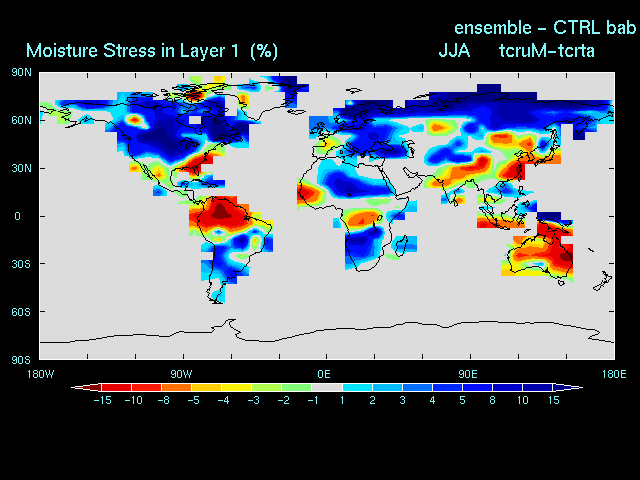Click the grey swatch between -1 and 1
The height and width of the screenshot is (480, 640).
(x=327, y=387)
